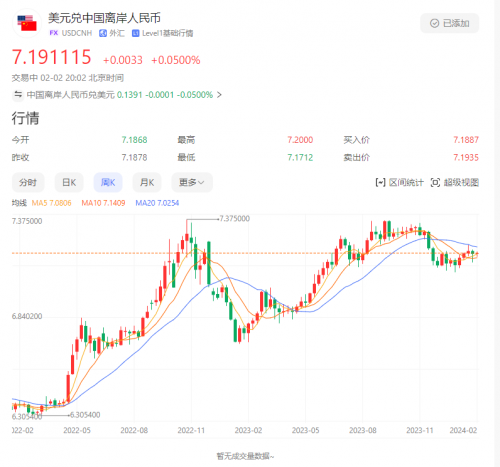Click the change value +0.0033
Image resolution: width=500 pixels, height=467 pixels.
[x=123, y=60]
